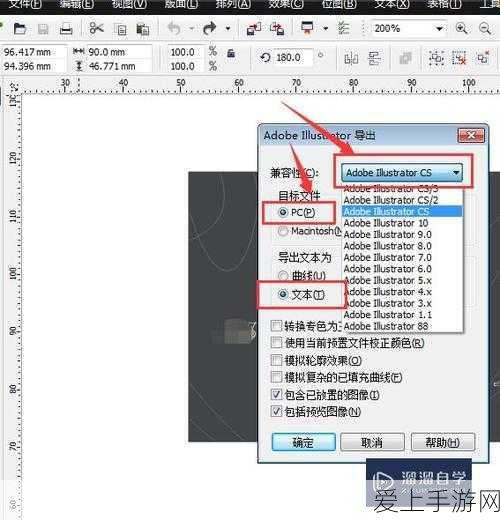Screen dimensions: 500x520
Task: Open the 200% zoom level dropdown
Action: (440, 29)
